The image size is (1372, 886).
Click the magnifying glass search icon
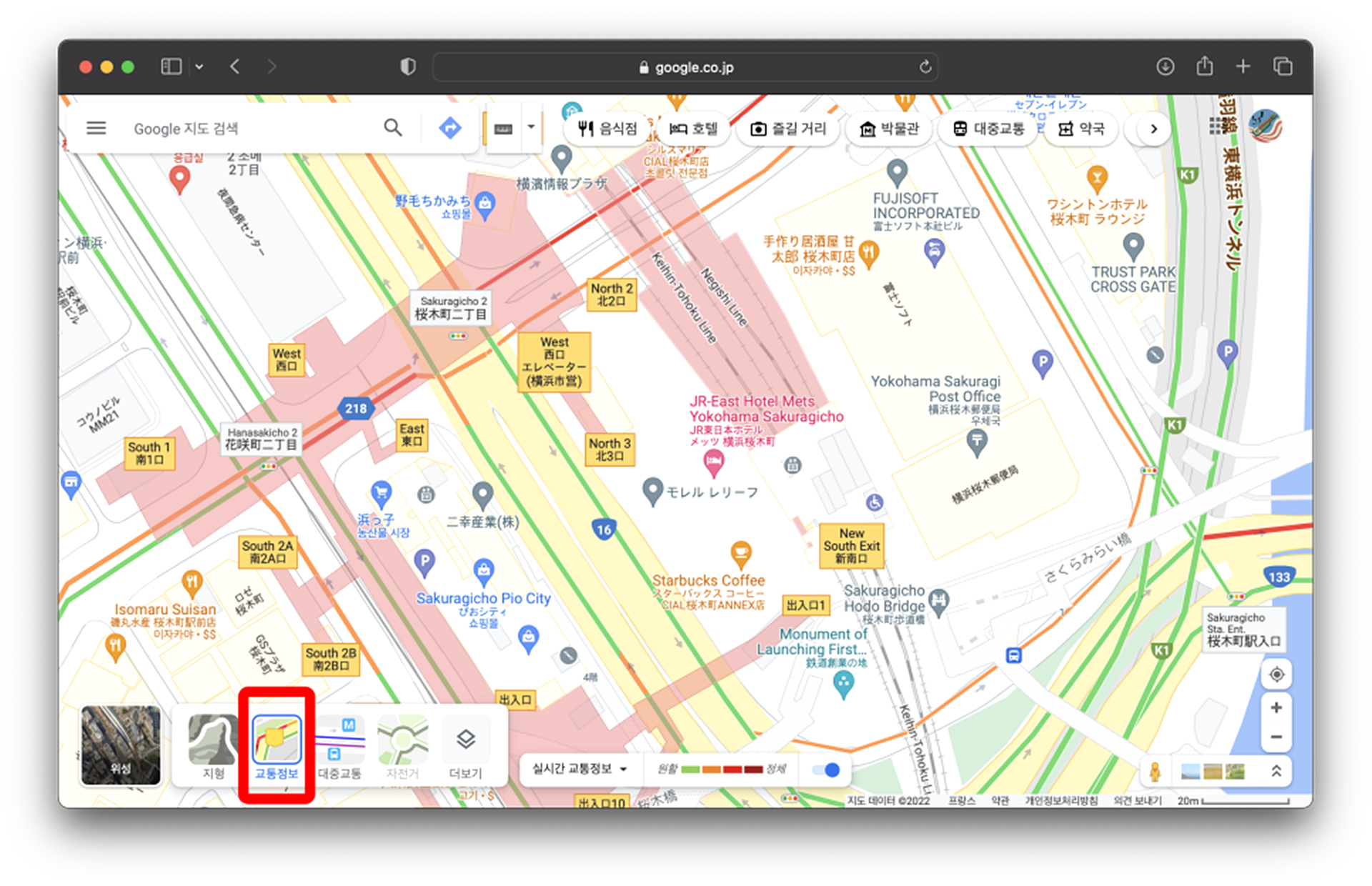[x=392, y=128]
